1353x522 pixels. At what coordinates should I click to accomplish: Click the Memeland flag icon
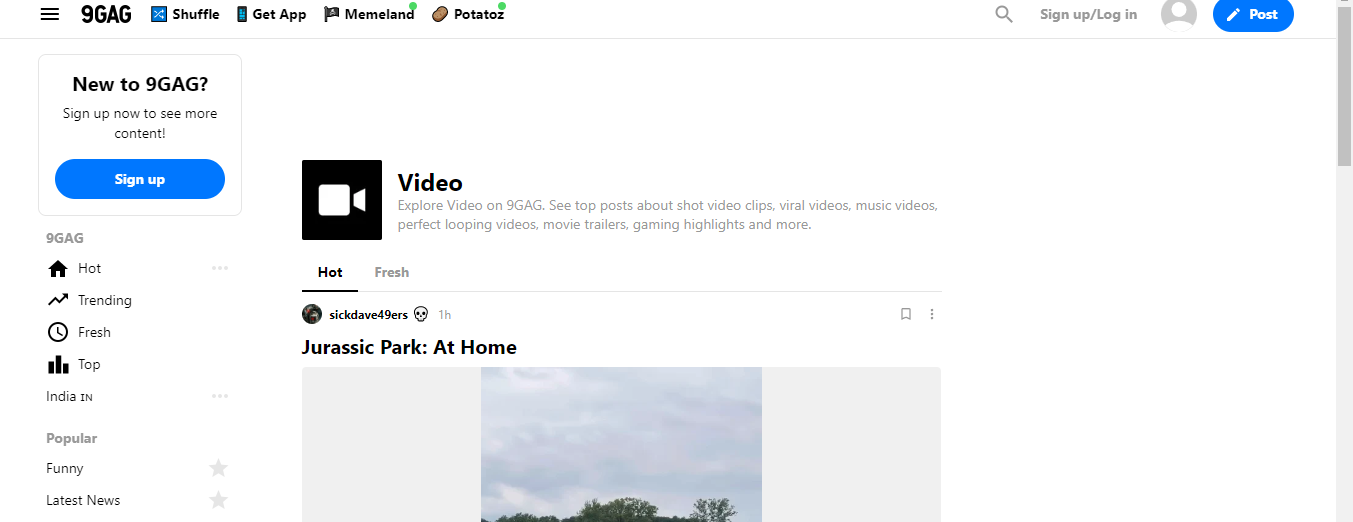[x=332, y=14]
